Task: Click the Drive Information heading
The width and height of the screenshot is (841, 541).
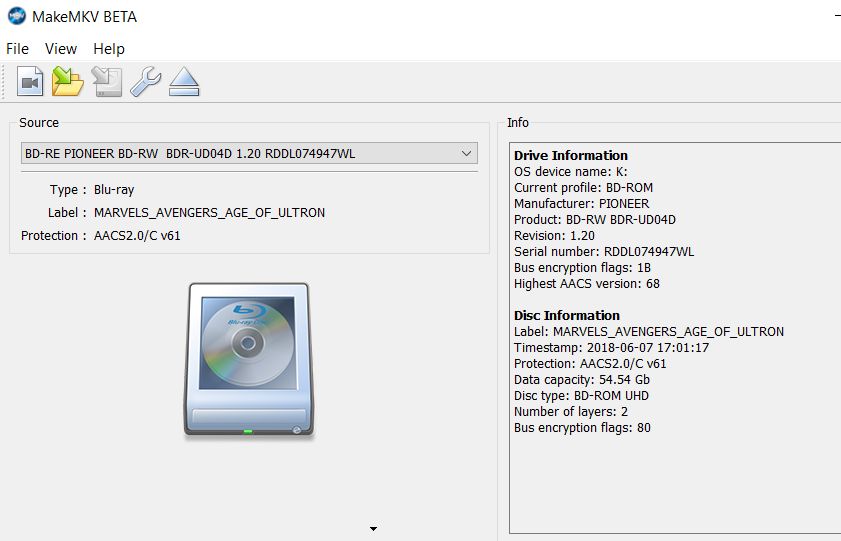Action: (x=571, y=155)
